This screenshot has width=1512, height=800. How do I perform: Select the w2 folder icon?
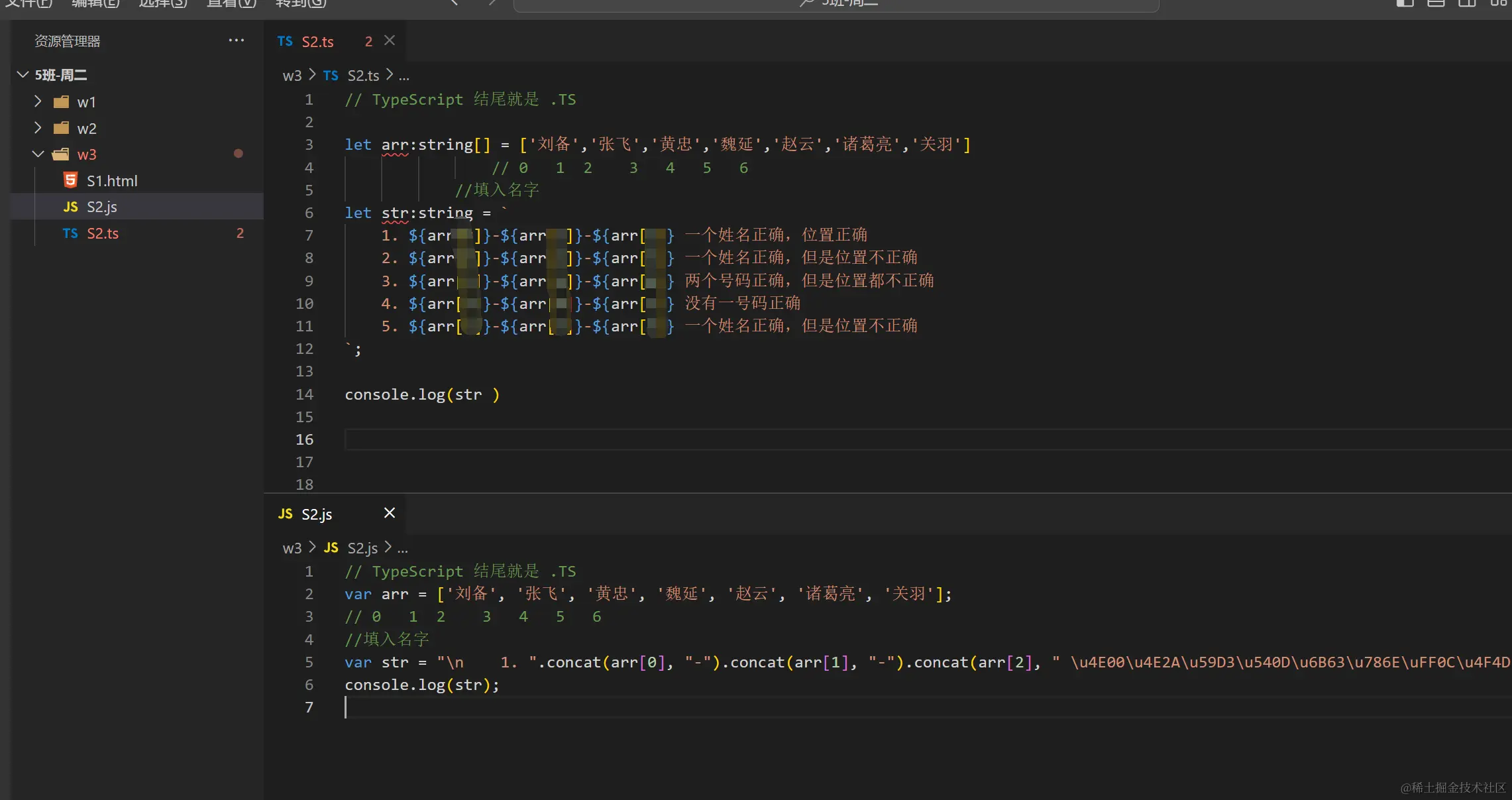click(x=61, y=128)
